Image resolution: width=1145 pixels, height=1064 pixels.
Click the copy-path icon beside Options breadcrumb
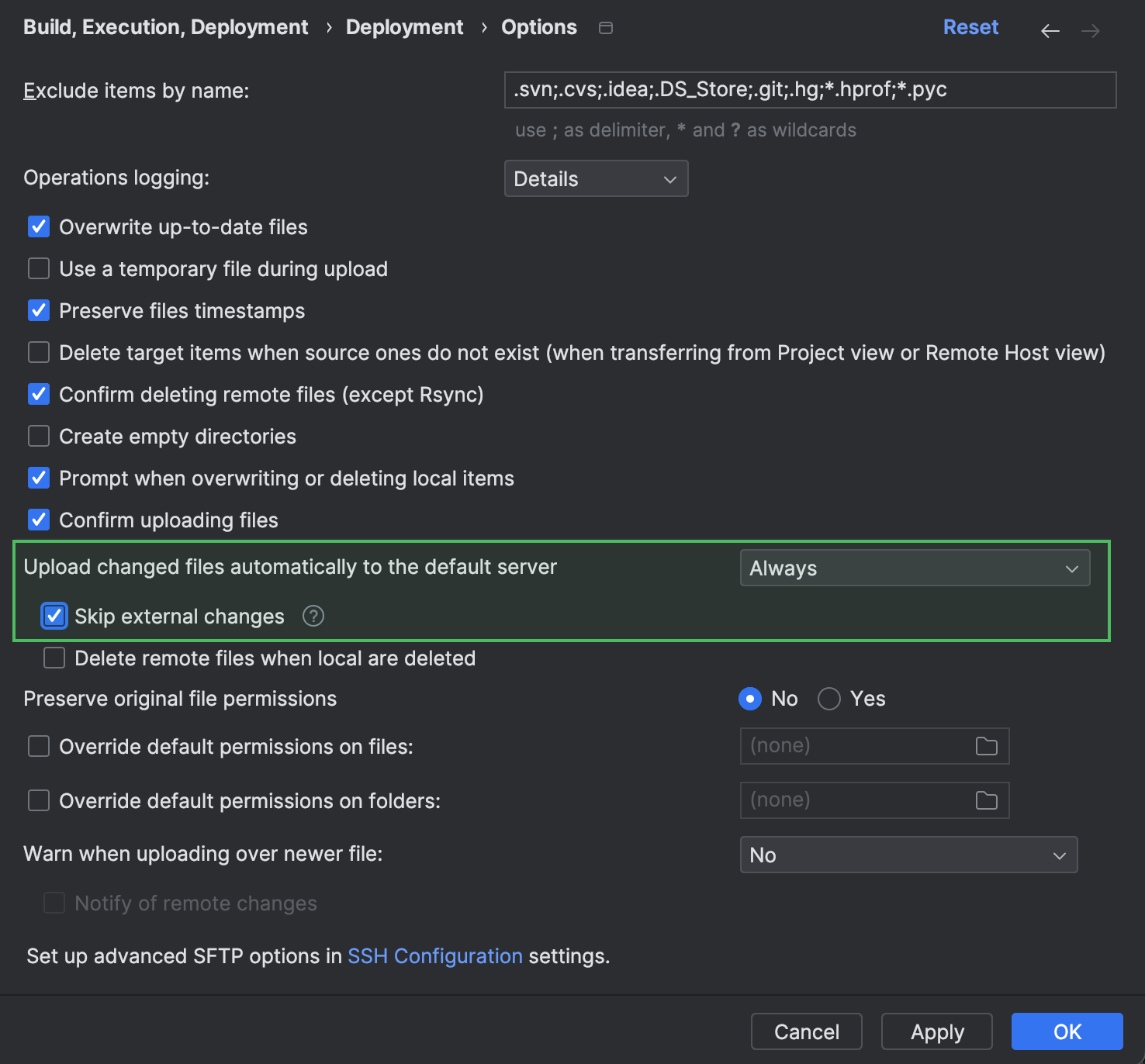point(606,27)
